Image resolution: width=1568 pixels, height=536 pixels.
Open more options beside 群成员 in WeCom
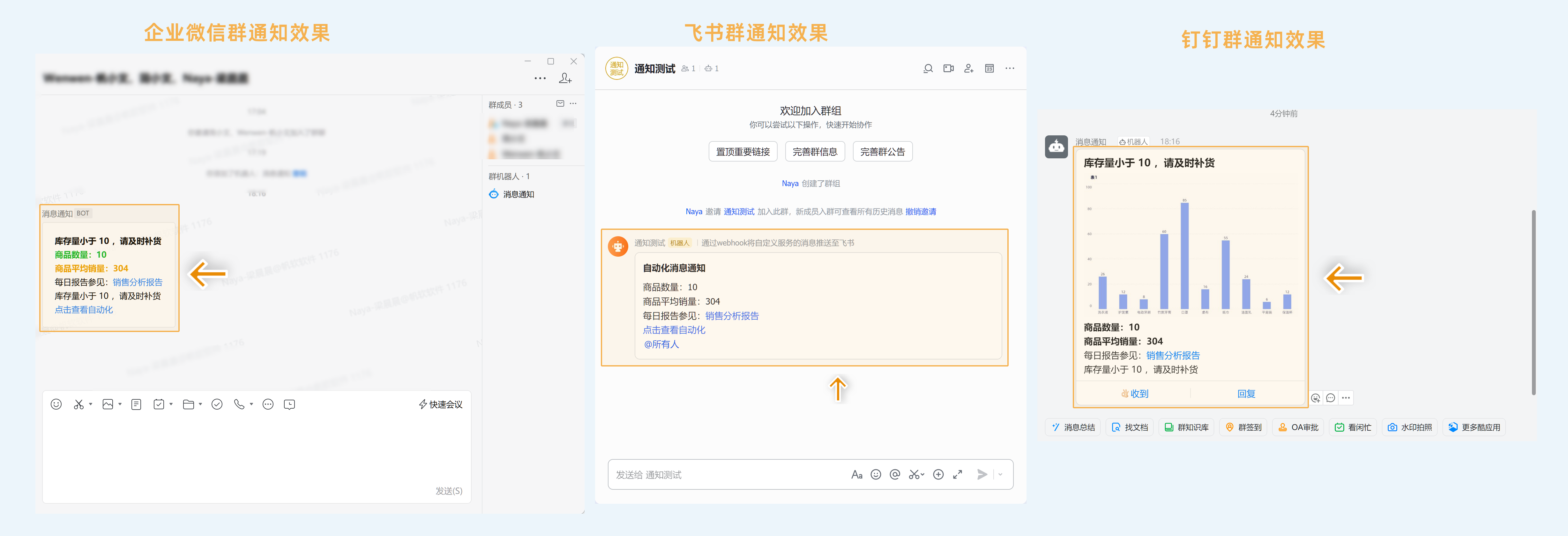(x=573, y=103)
